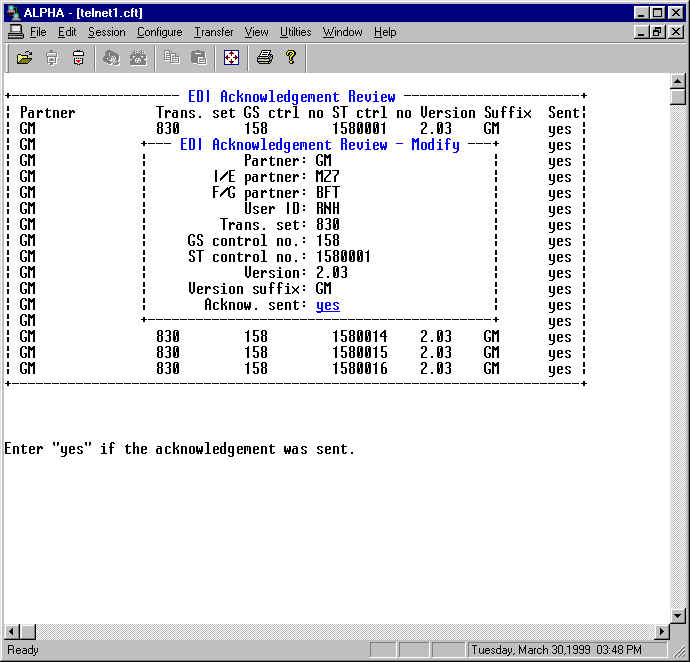690x662 pixels.
Task: Click the red disconnect session toolbar icon
Action: click(x=78, y=58)
